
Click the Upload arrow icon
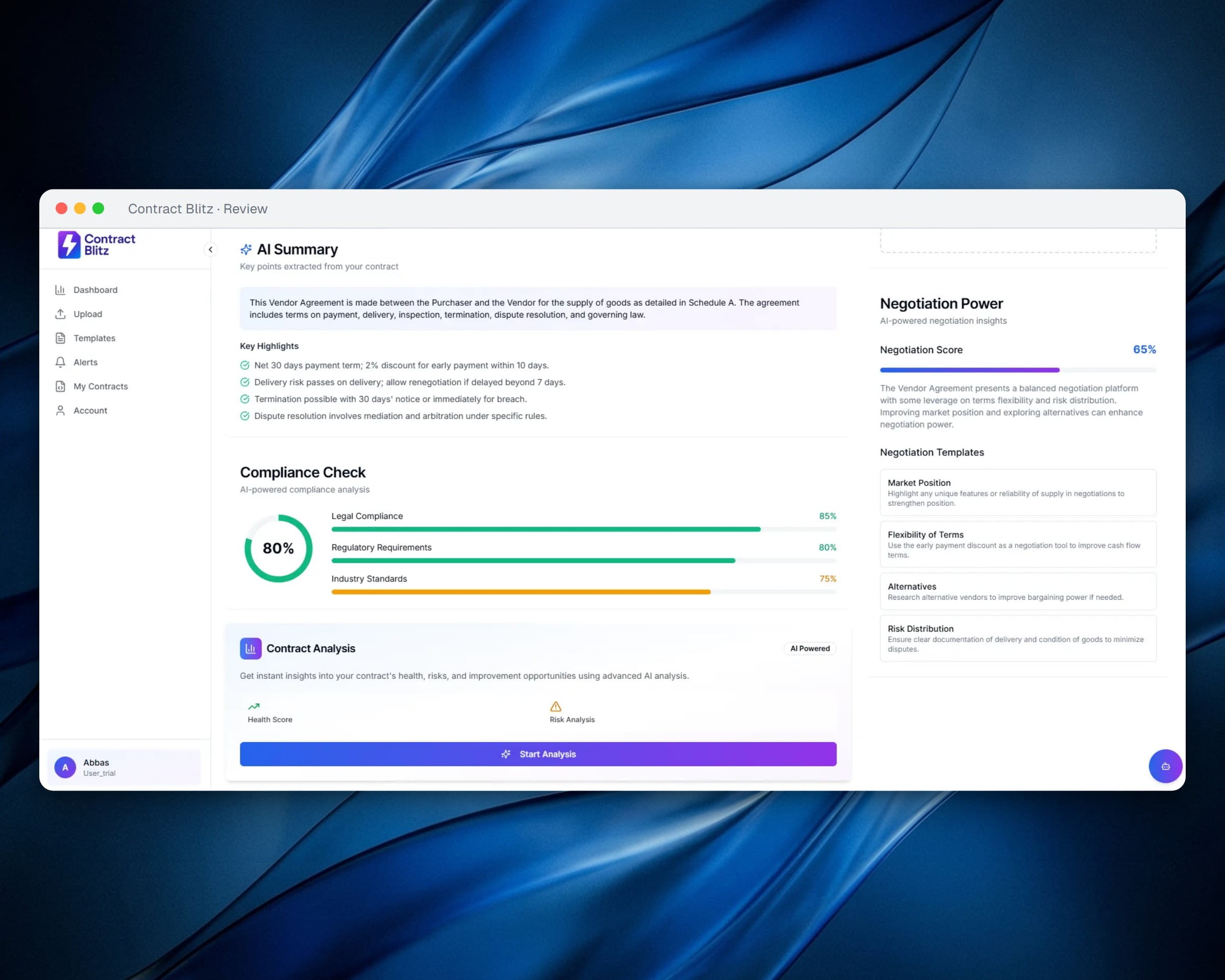click(x=60, y=313)
